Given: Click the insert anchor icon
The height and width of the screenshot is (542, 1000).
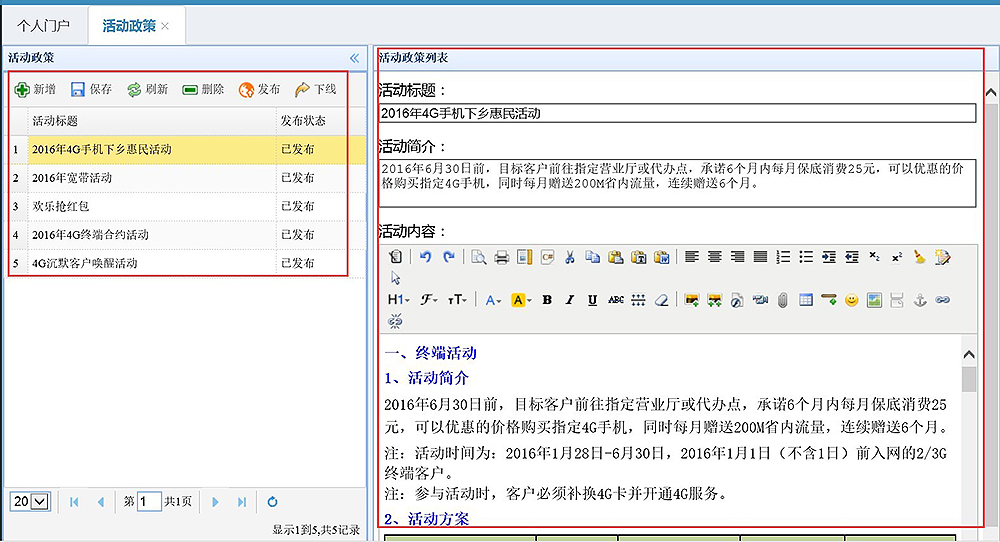Looking at the screenshot, I should click(x=920, y=300).
